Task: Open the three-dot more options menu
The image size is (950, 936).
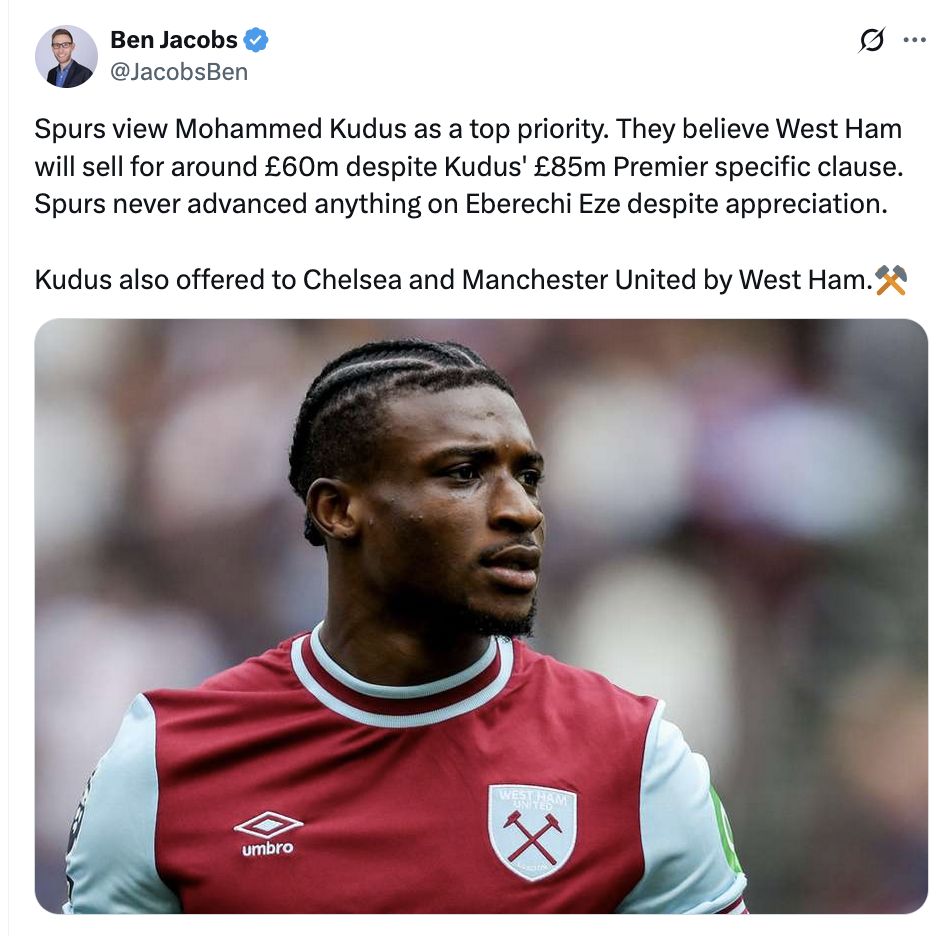Action: (x=914, y=40)
